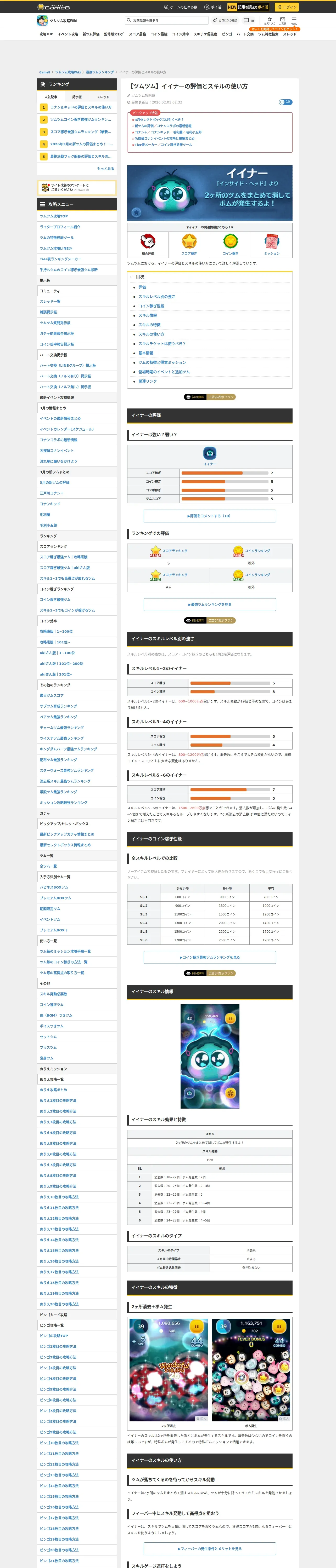
Task: Jump to 評価 in table of contents
Action: 142,287
